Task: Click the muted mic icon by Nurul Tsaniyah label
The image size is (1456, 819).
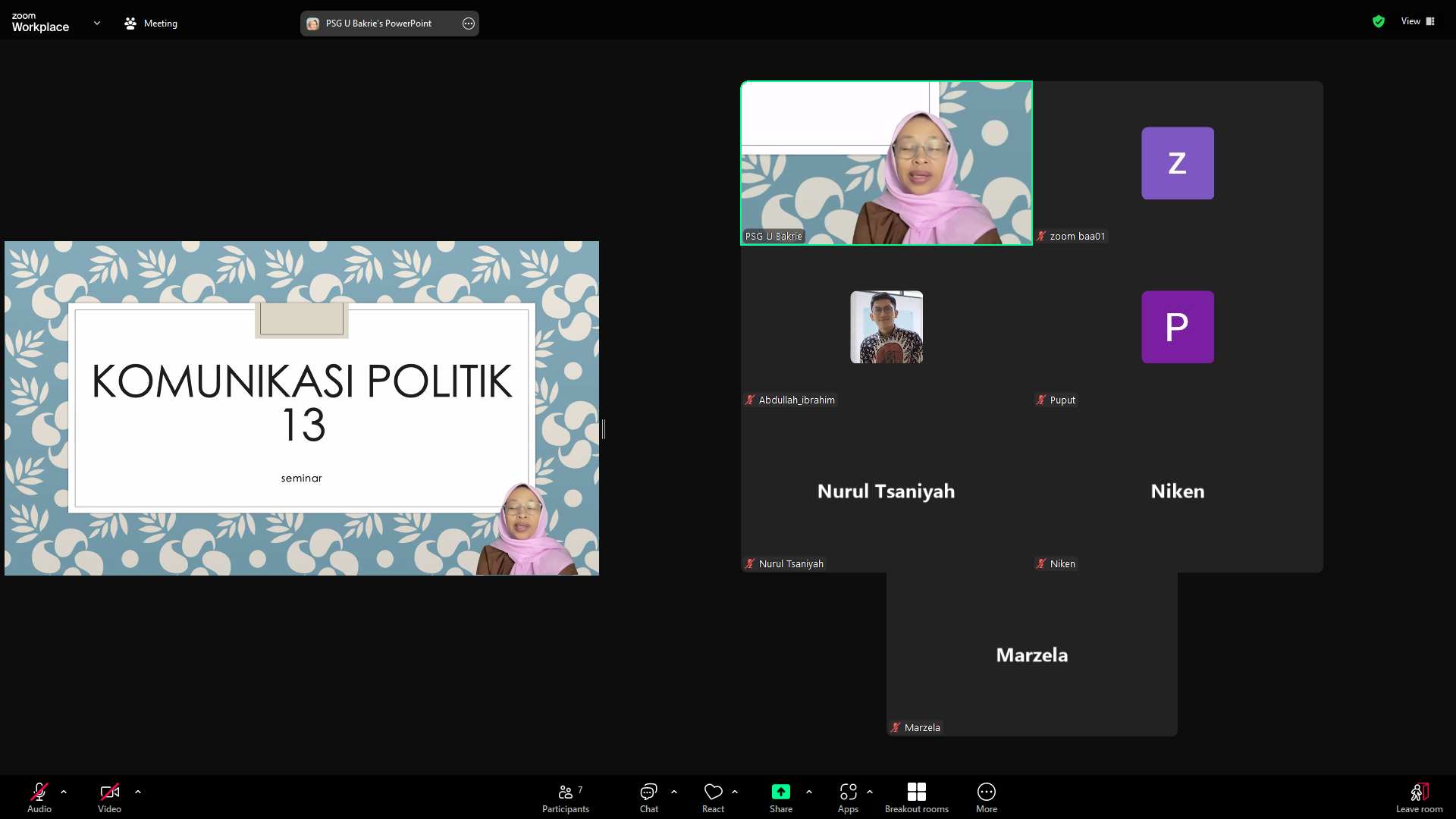Action: 750,564
